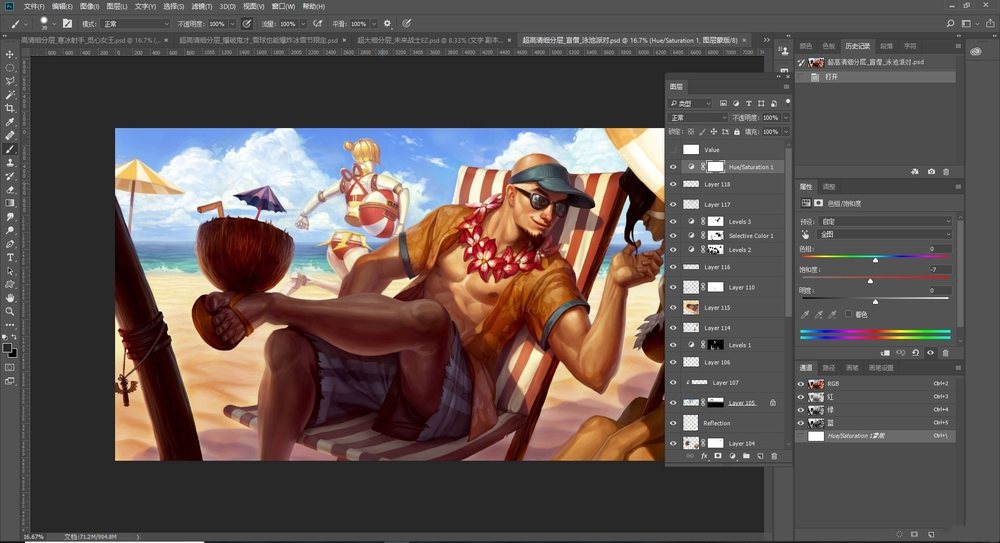Select the Open step in History
Screen dimensions: 1000x543
tap(877, 77)
